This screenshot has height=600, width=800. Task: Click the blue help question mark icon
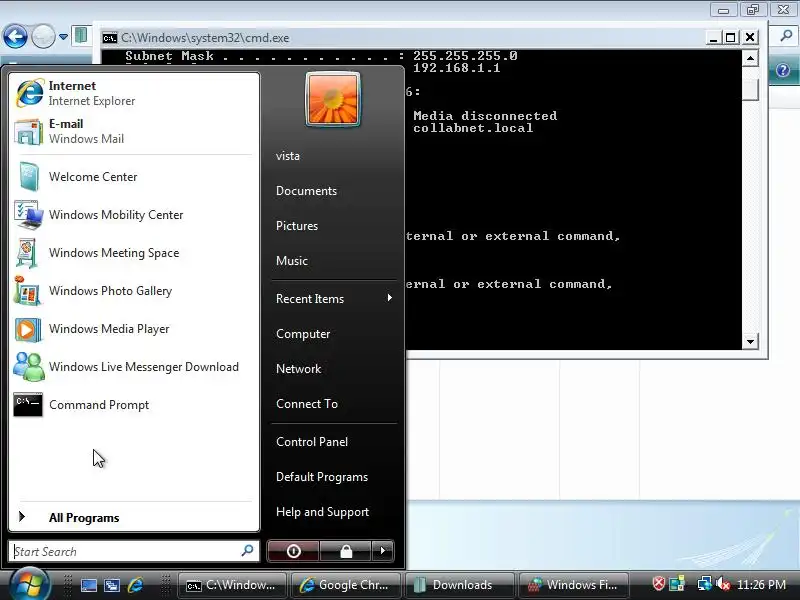(783, 70)
